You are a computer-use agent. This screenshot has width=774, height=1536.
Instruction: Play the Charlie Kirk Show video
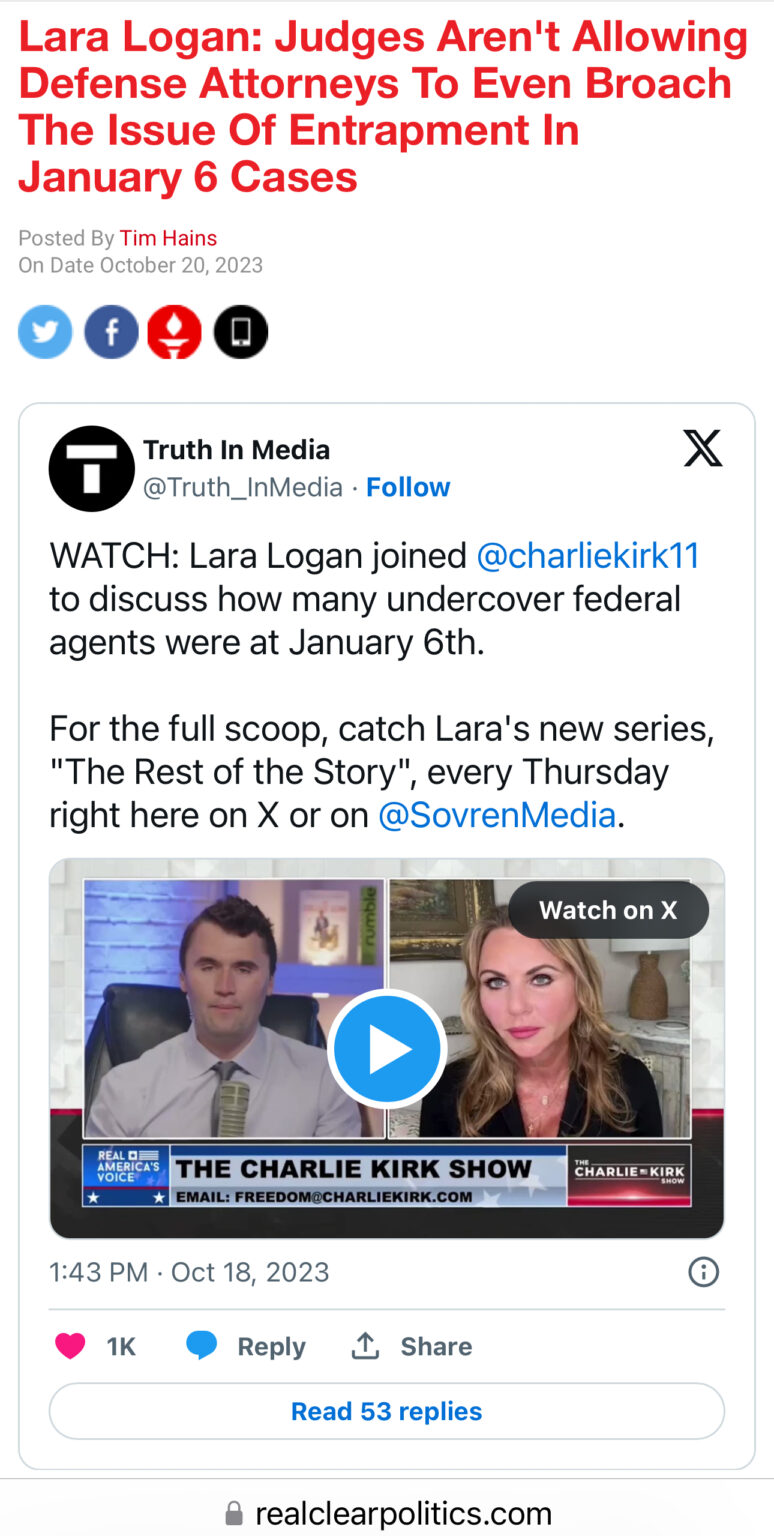click(x=387, y=1050)
